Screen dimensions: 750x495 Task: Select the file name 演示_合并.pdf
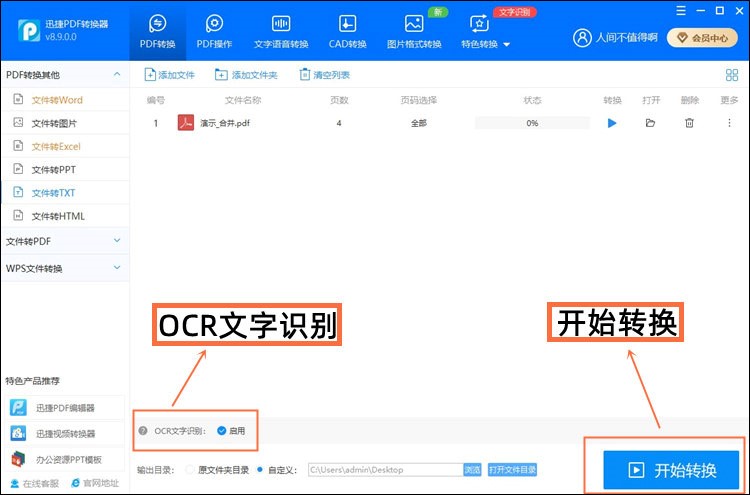(x=225, y=123)
